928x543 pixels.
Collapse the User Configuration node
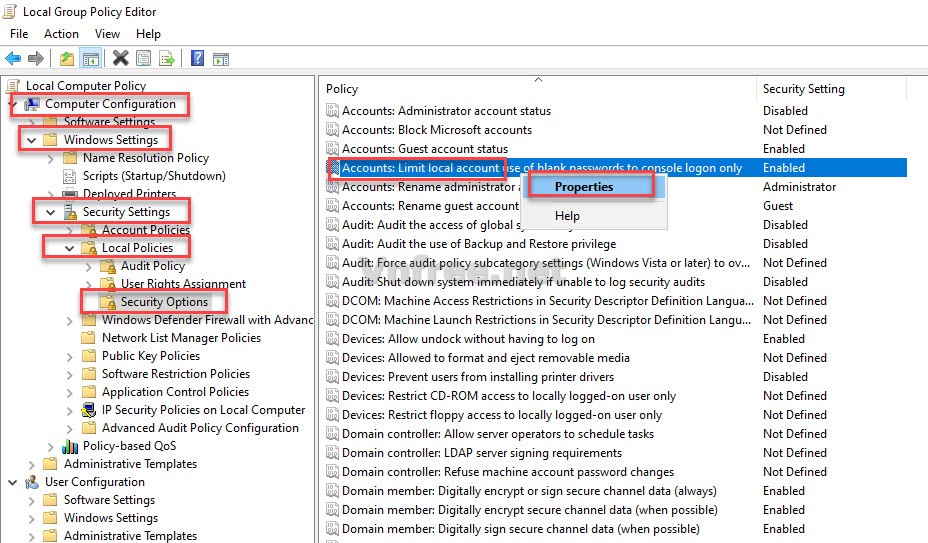tap(13, 483)
